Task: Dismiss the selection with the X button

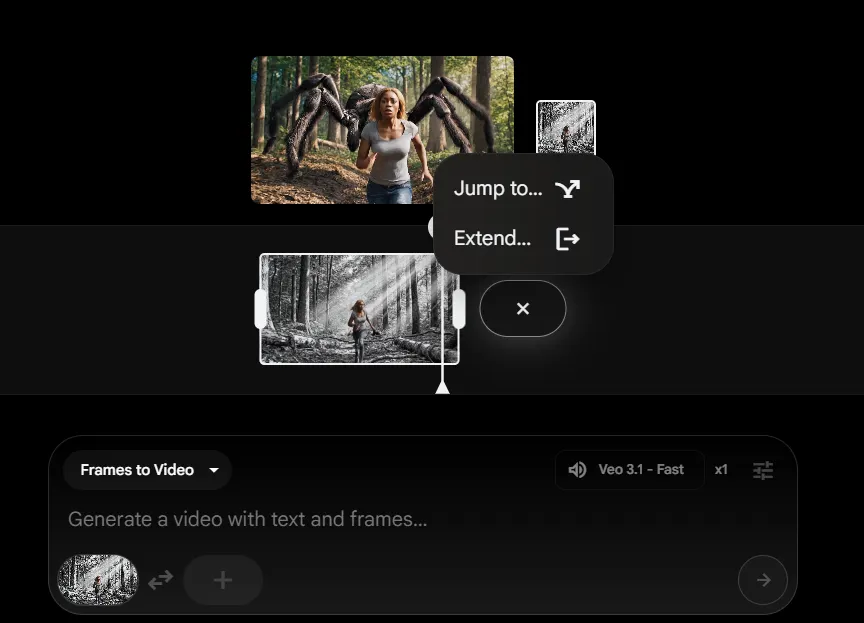Action: click(x=522, y=308)
